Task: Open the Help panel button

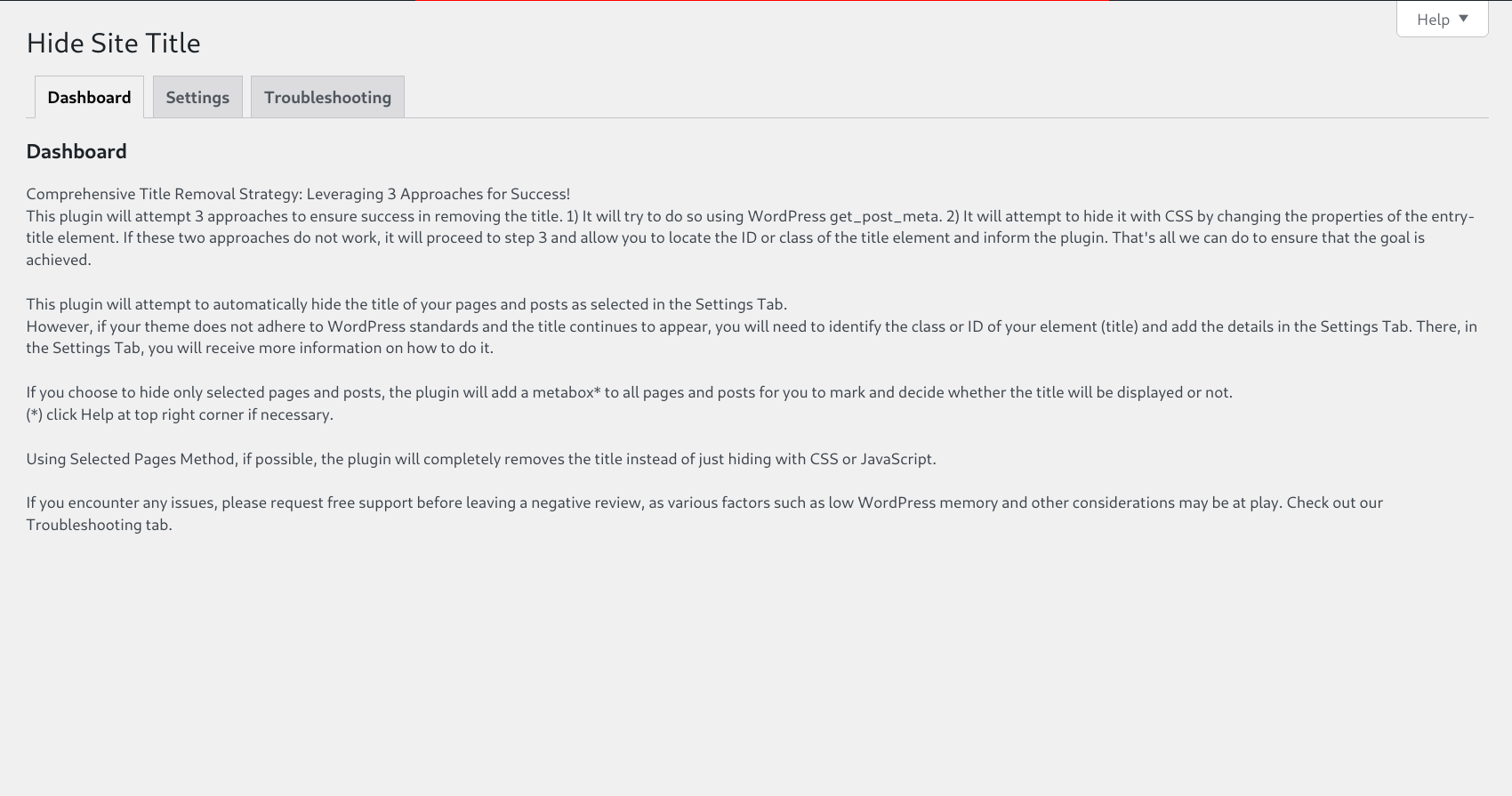Action: (x=1442, y=19)
